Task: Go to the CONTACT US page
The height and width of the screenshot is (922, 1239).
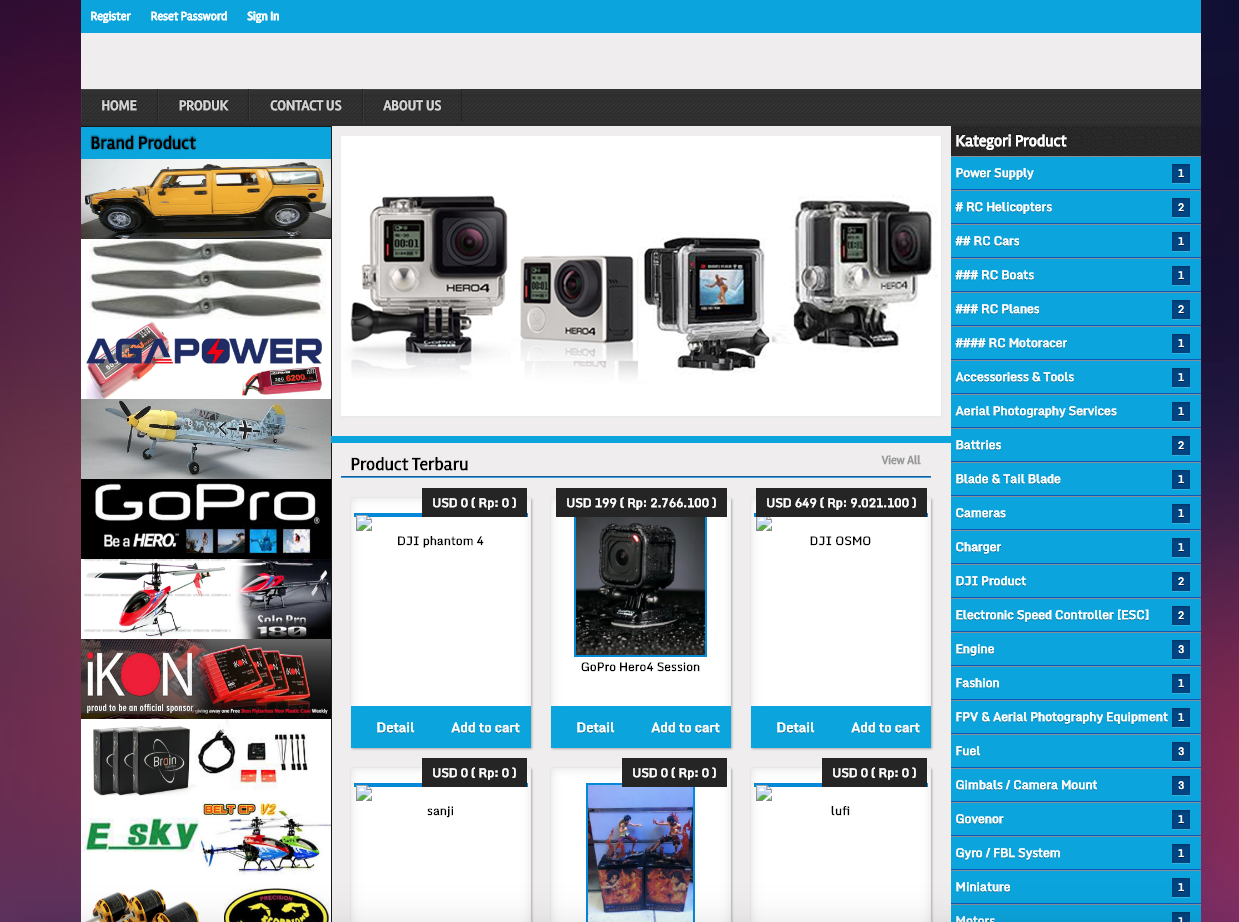Action: point(305,106)
